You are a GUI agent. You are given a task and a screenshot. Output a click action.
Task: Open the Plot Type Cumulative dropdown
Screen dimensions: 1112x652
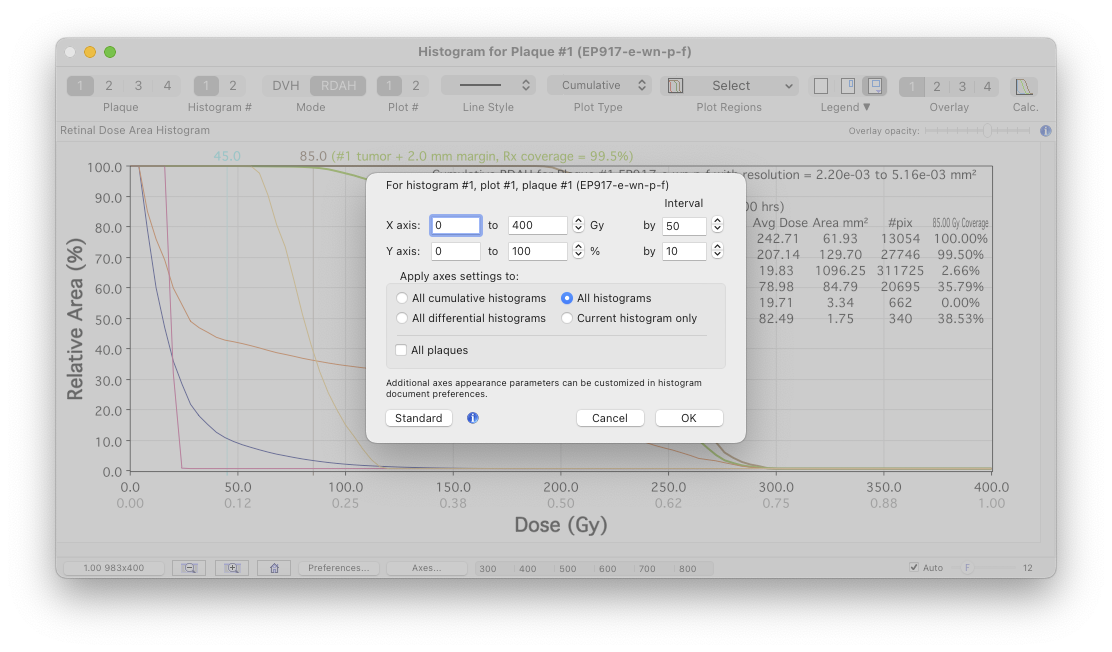tap(600, 86)
